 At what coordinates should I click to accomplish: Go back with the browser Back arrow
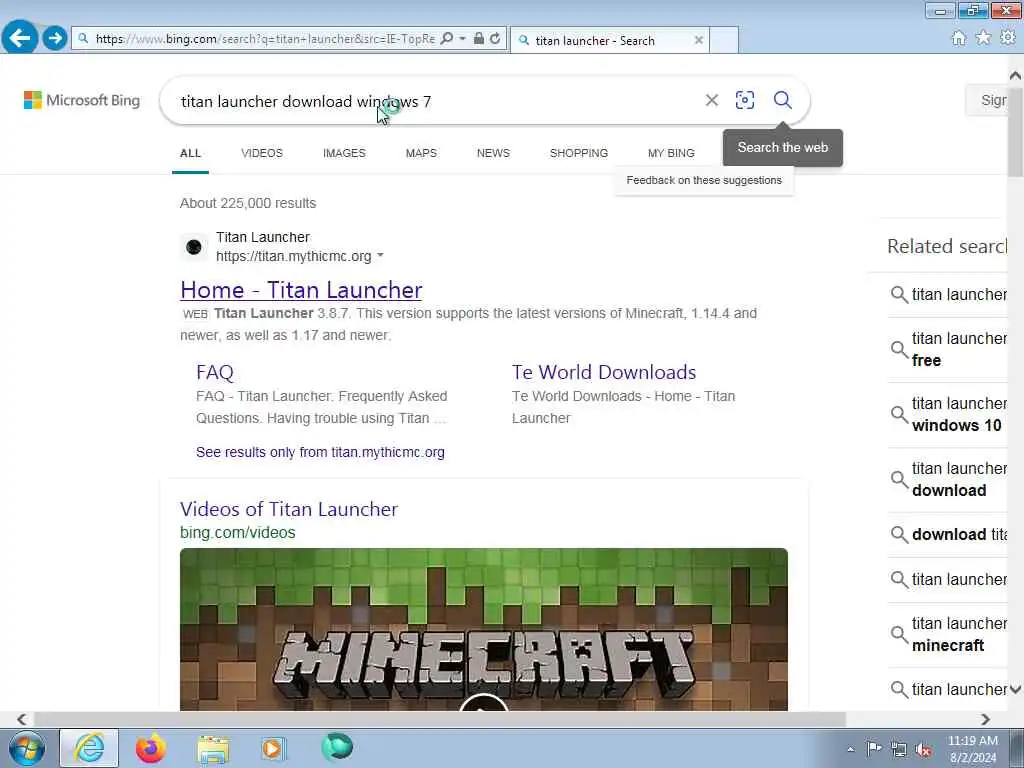pyautogui.click(x=20, y=38)
